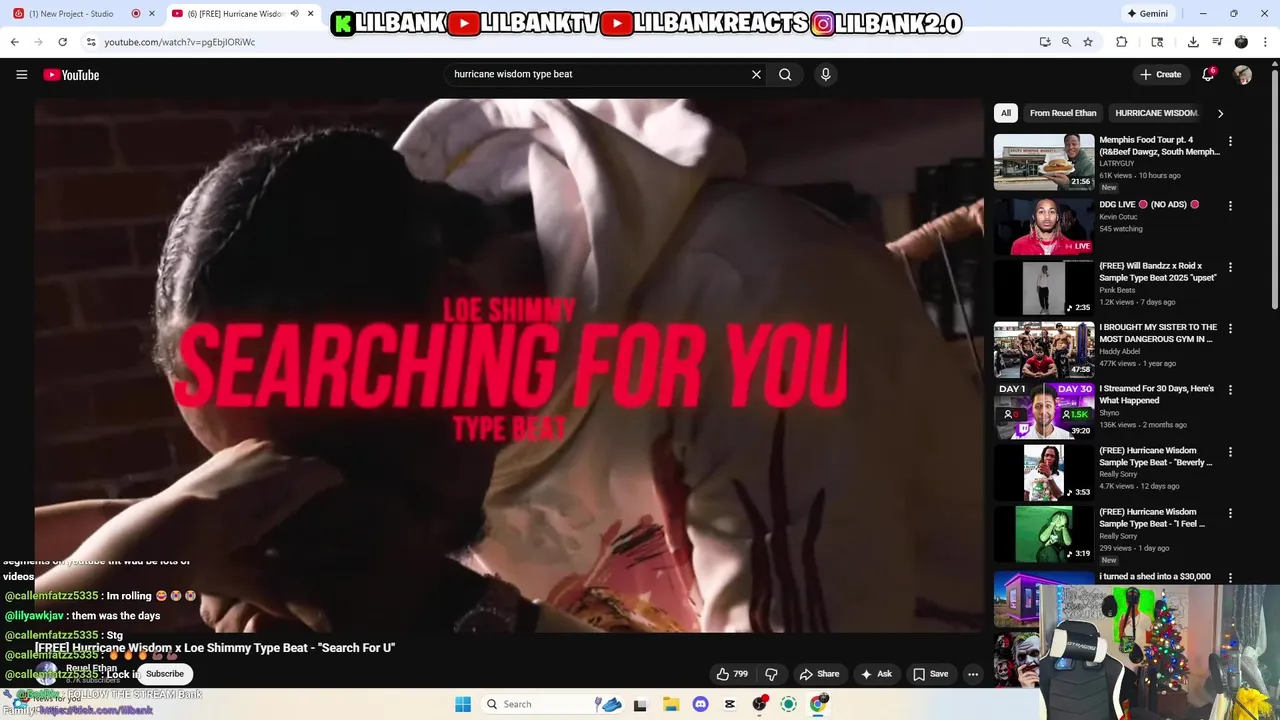This screenshot has height=720, width=1280.
Task: Click the Share button
Action: 819,674
